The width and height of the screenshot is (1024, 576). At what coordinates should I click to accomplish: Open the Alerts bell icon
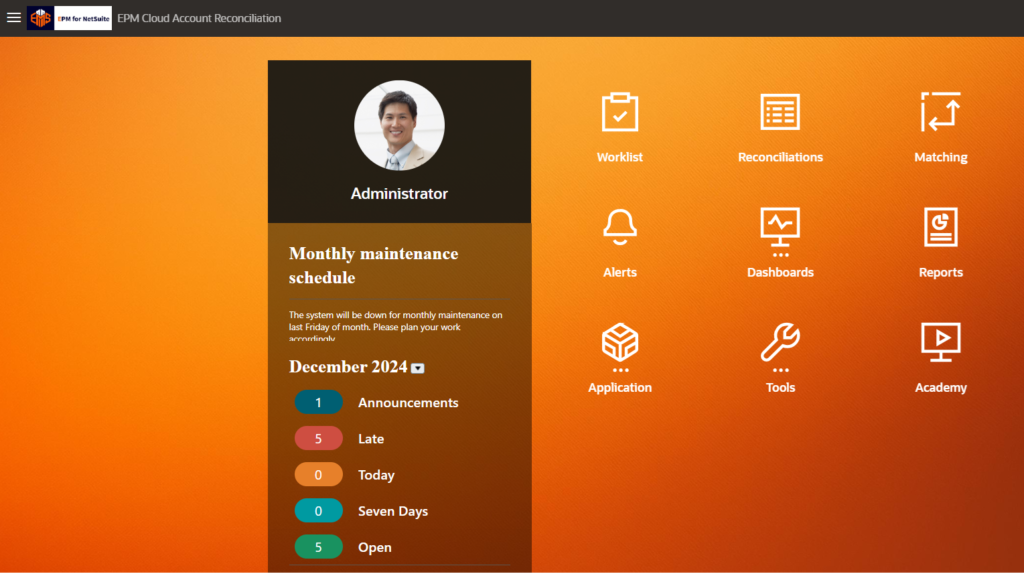tap(620, 227)
